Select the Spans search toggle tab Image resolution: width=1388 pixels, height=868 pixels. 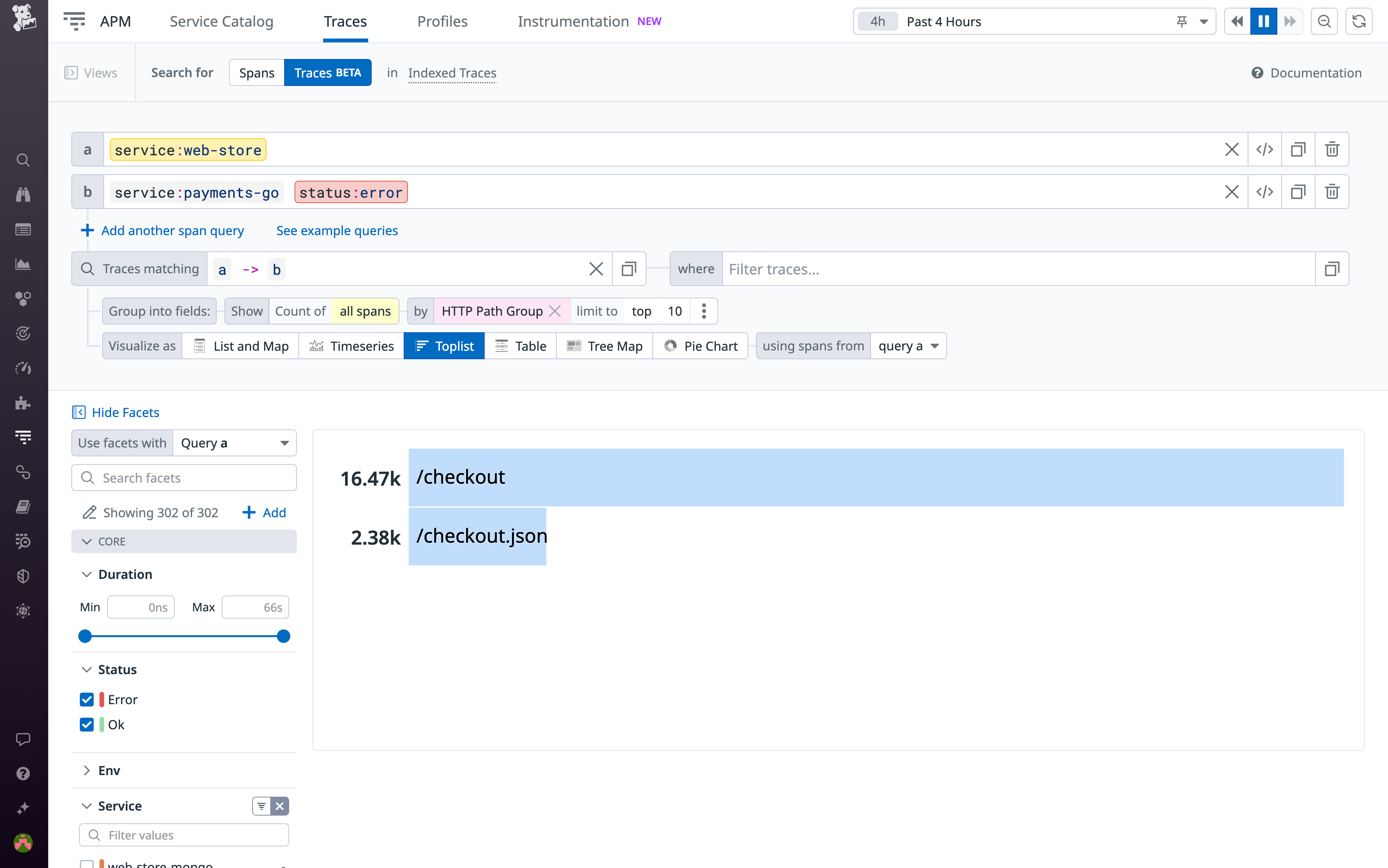pos(257,72)
